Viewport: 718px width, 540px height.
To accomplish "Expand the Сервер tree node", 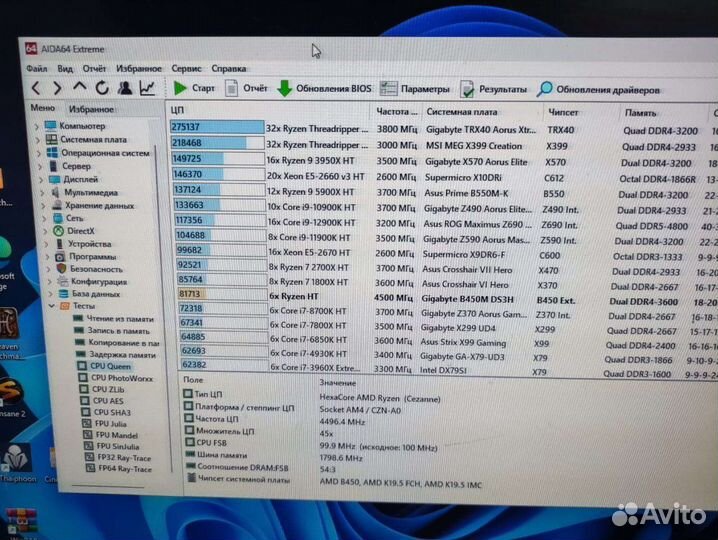I will 41,167.
